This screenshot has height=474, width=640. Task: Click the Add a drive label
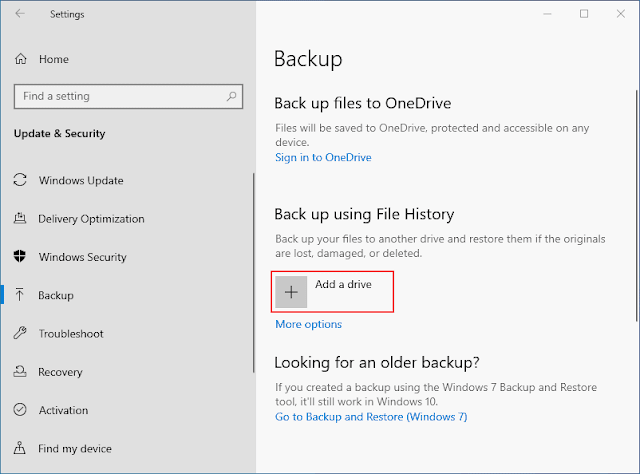[x=343, y=284]
